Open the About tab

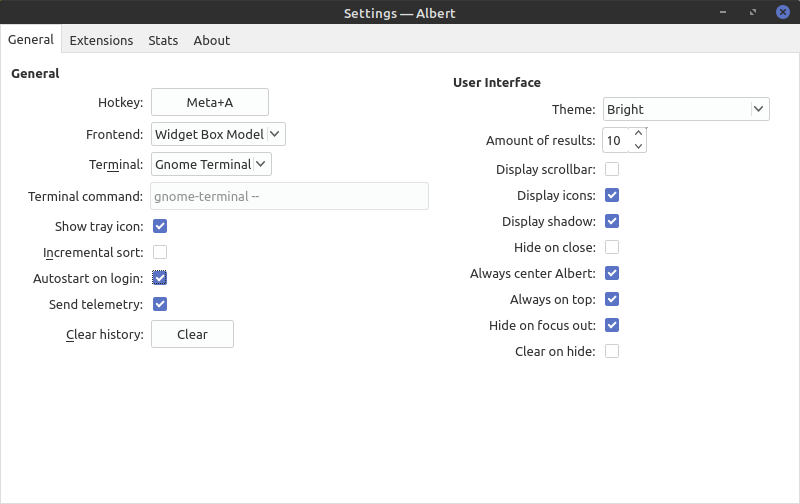click(x=212, y=40)
